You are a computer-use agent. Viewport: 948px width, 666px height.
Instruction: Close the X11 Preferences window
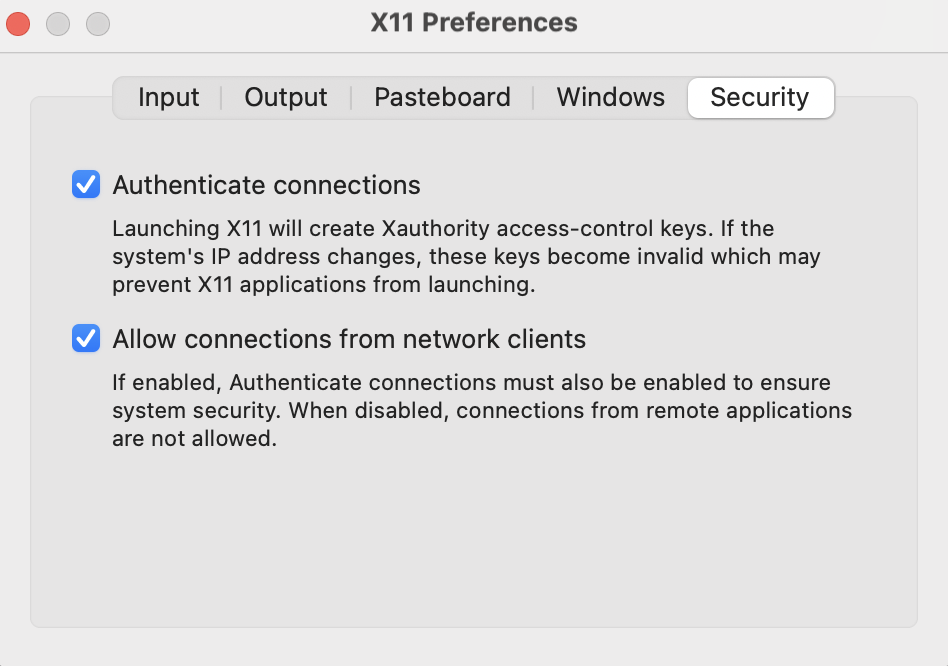point(19,23)
